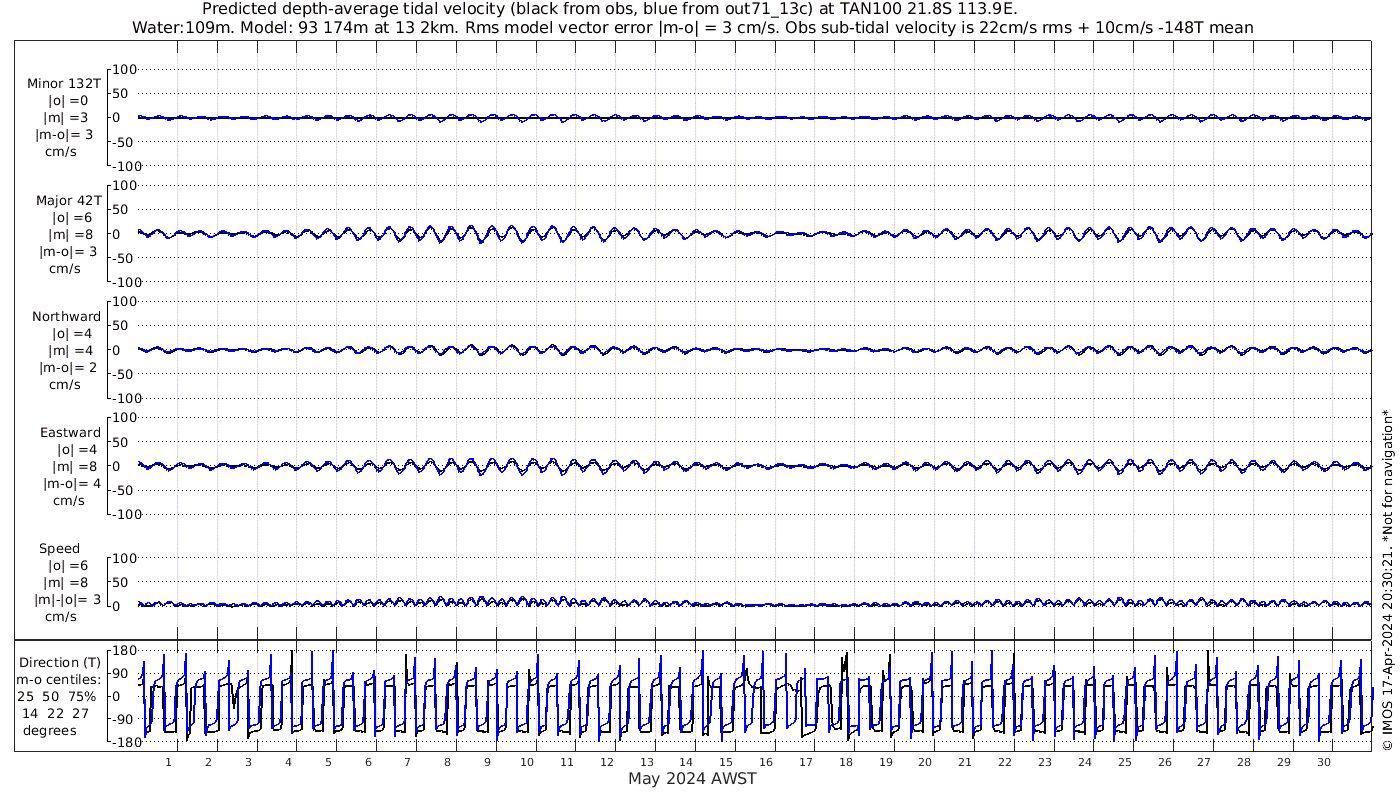Click the day '1' x-axis label

pyautogui.click(x=168, y=762)
